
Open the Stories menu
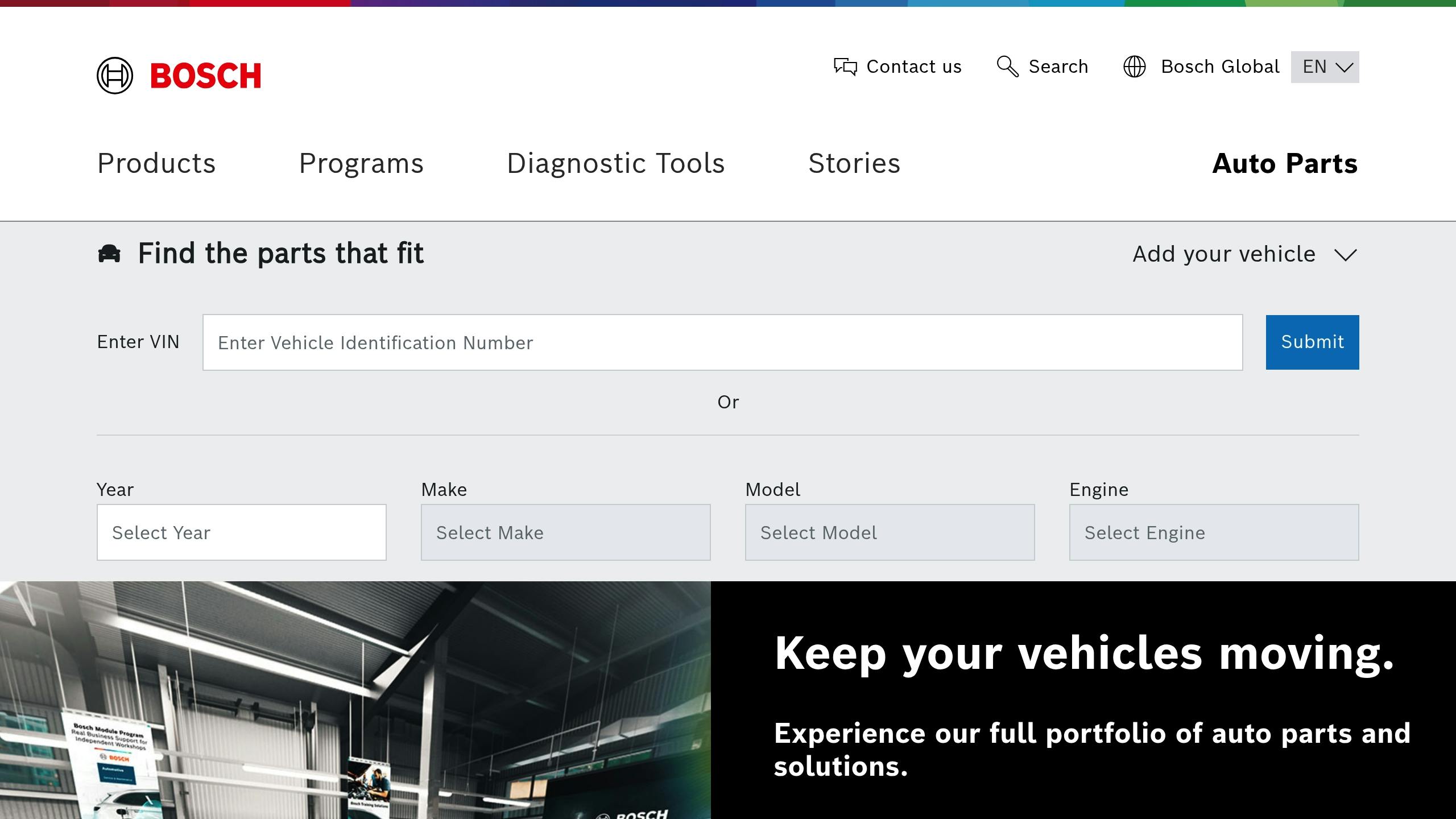[x=854, y=163]
